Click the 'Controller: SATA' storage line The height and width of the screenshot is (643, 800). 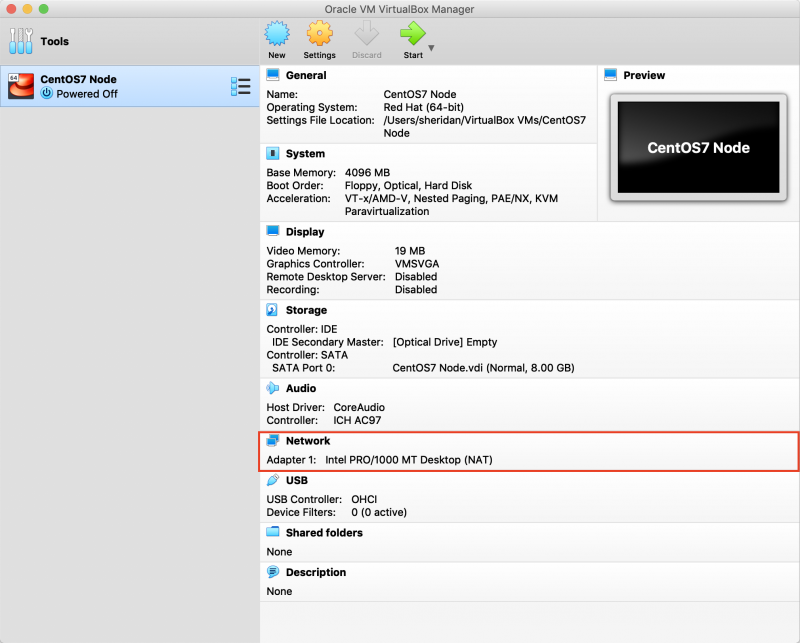(x=307, y=355)
